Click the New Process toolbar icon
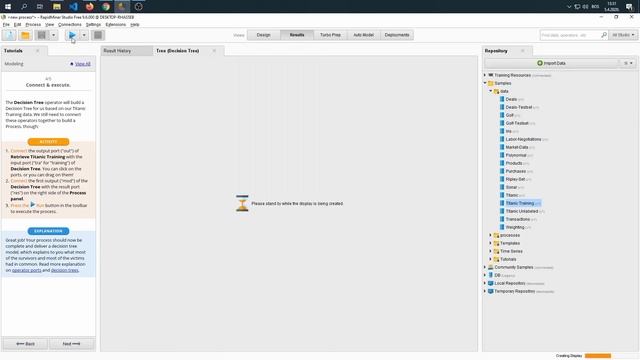The height and width of the screenshot is (360, 640). click(x=9, y=35)
